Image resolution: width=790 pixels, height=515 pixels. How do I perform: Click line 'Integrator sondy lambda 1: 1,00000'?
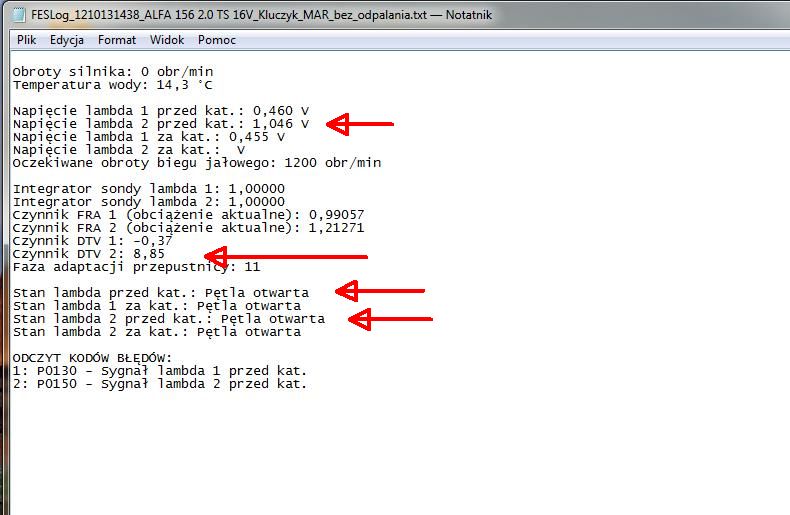click(149, 189)
